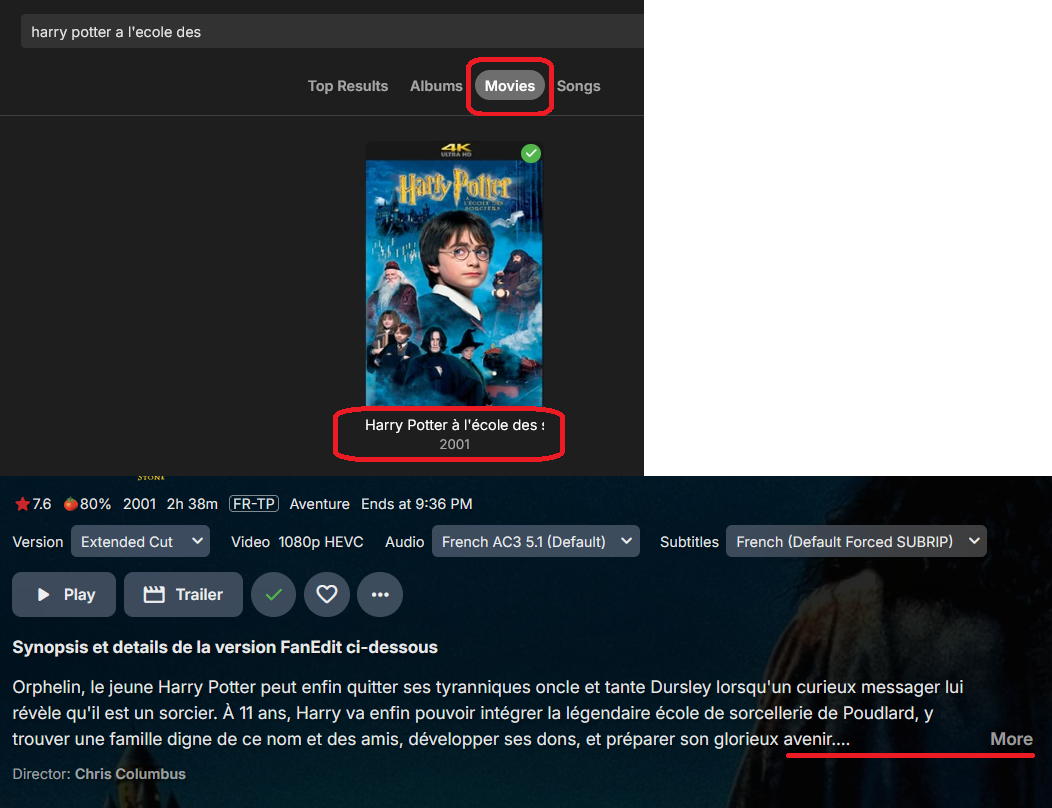Image resolution: width=1052 pixels, height=808 pixels.
Task: Click the star rating 7.6
Action: [x=34, y=504]
